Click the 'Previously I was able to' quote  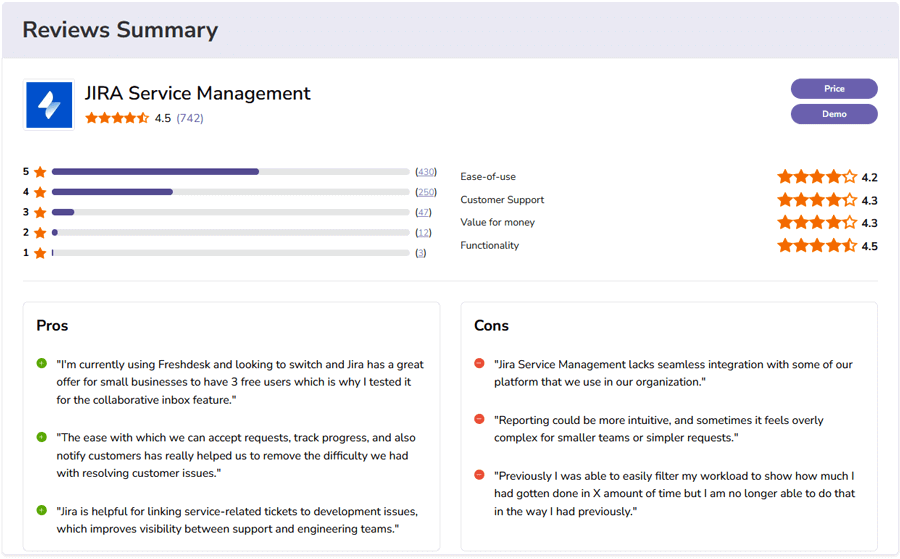click(674, 494)
